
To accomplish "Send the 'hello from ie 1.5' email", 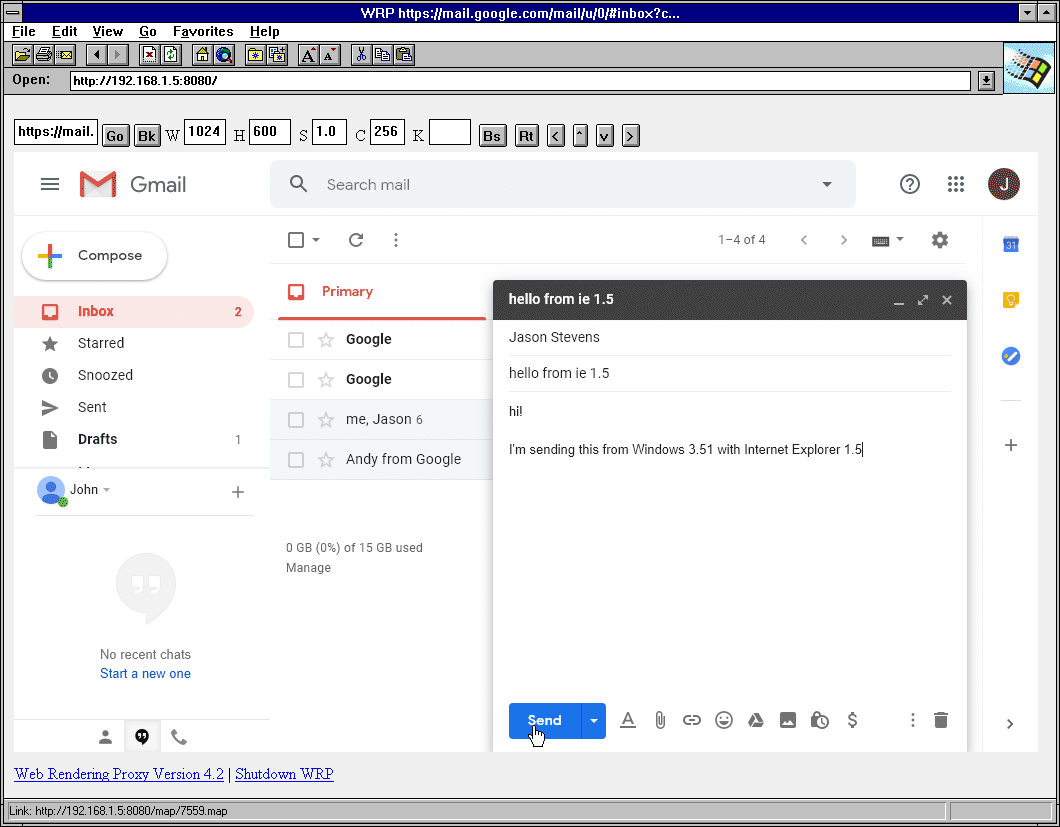I will (543, 720).
